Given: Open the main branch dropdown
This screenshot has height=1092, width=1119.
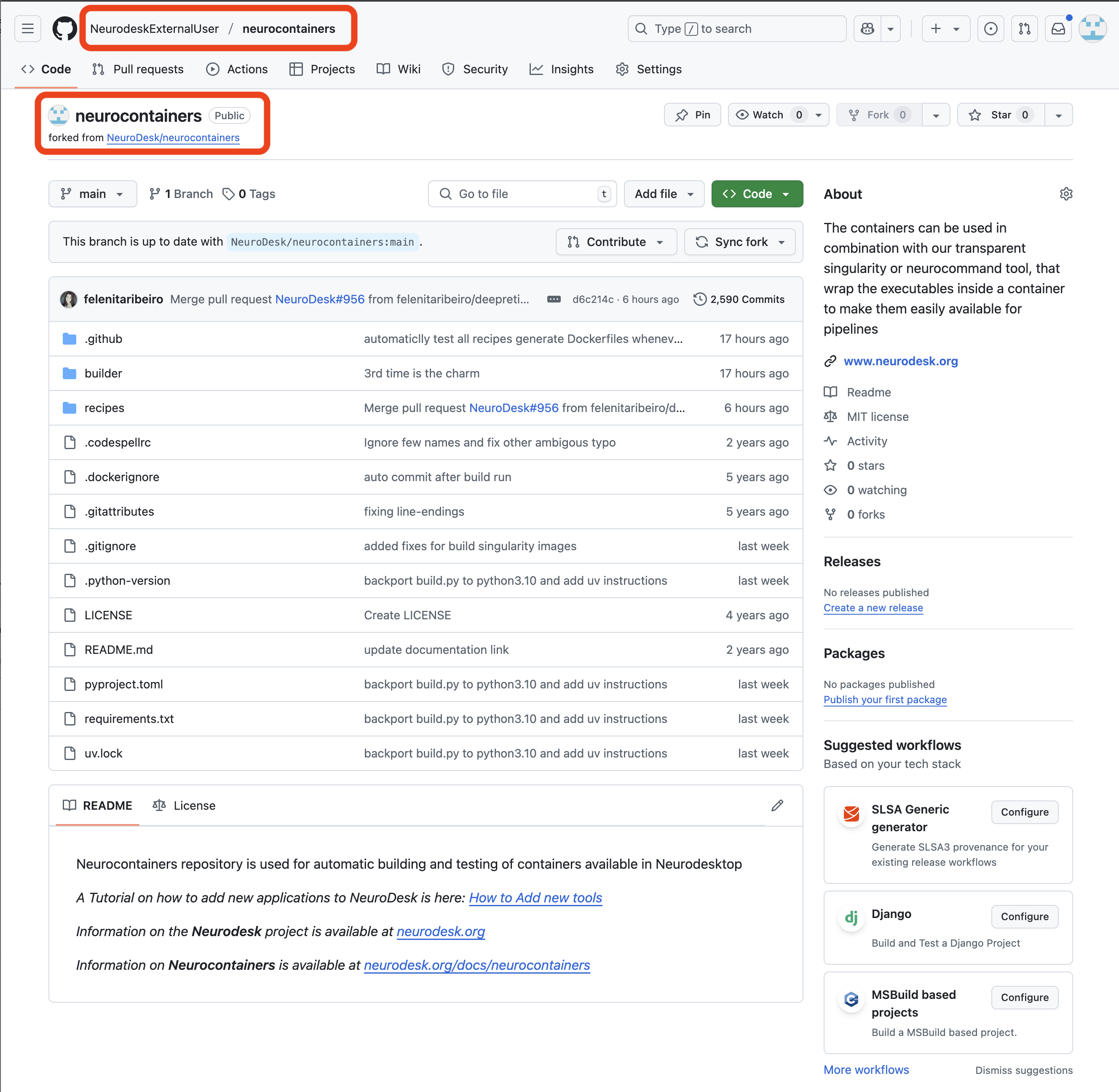Looking at the screenshot, I should pos(92,194).
